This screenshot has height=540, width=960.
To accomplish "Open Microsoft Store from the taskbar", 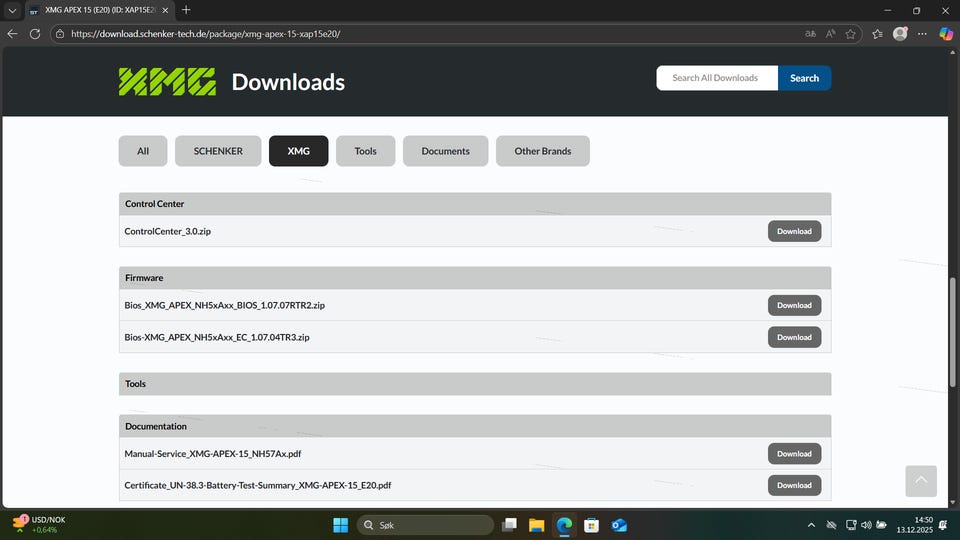I will point(591,525).
